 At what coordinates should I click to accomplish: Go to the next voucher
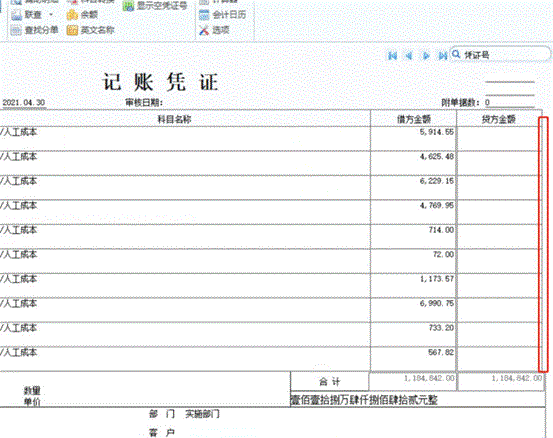coord(426,56)
